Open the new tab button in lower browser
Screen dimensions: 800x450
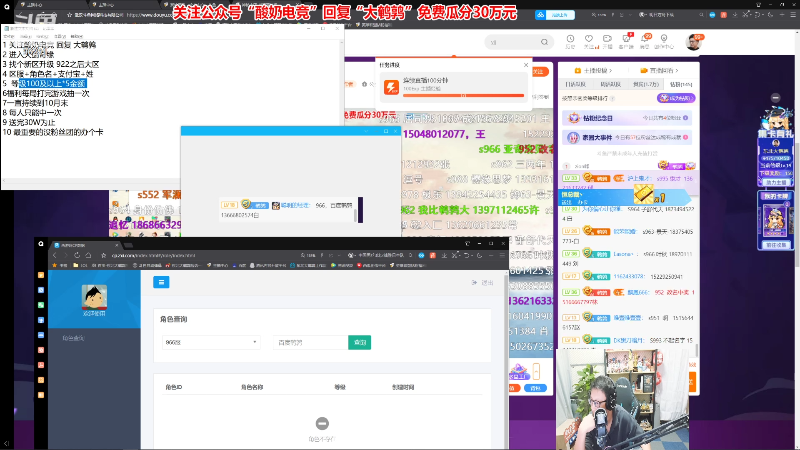coord(129,245)
